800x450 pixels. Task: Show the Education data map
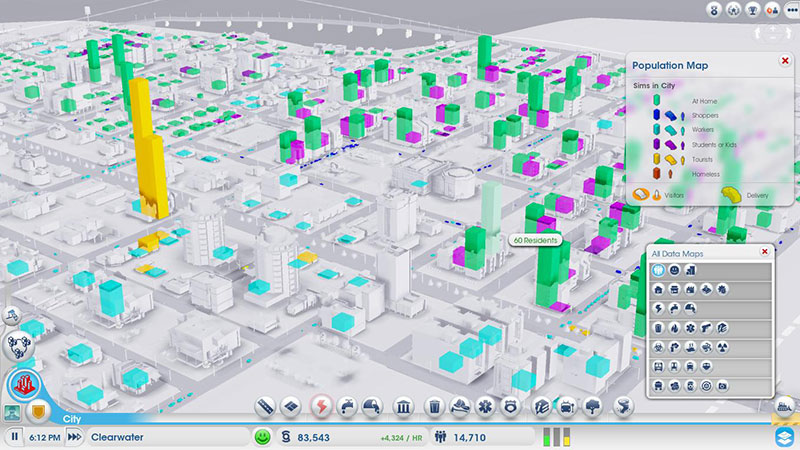click(x=722, y=328)
